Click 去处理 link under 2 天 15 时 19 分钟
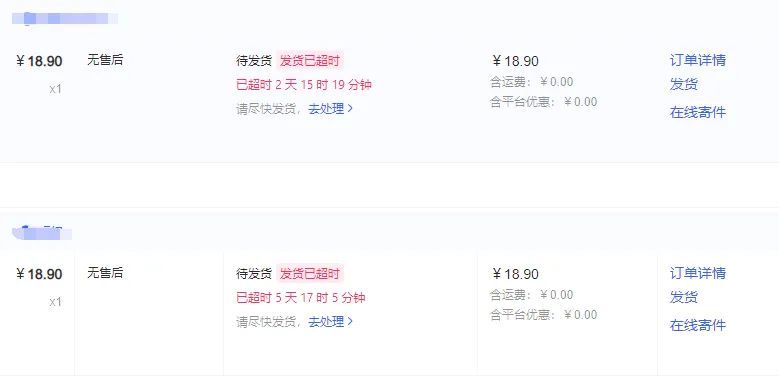The width and height of the screenshot is (779, 382). point(326,109)
